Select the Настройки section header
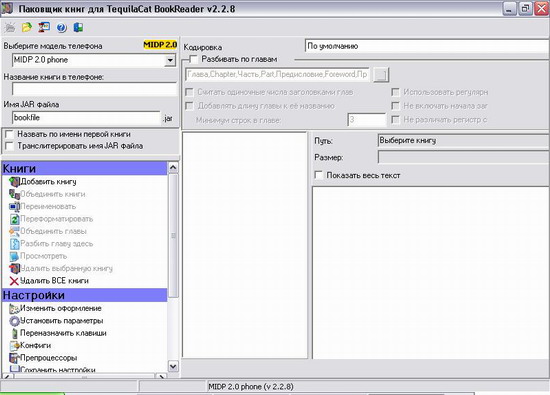Image resolution: width=550 pixels, height=395 pixels. pos(85,295)
